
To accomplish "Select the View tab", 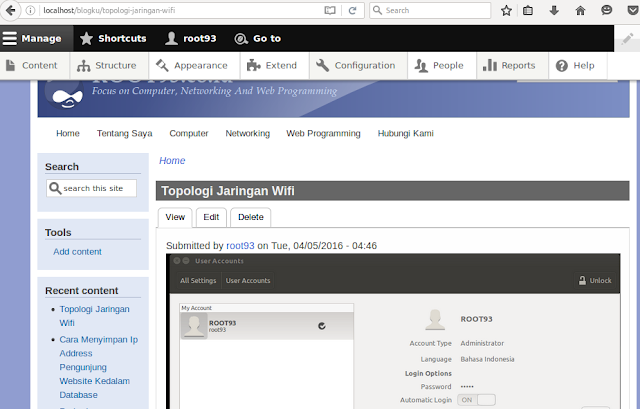I will point(175,217).
